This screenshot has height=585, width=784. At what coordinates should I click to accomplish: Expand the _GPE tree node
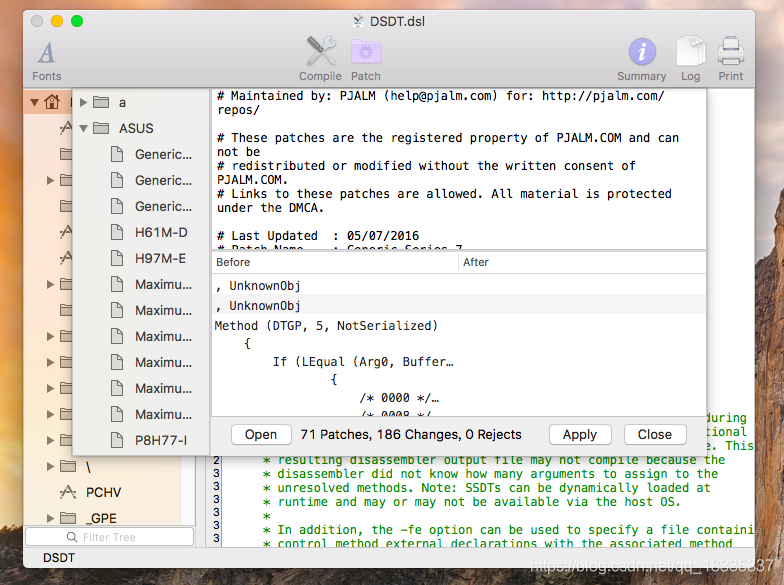[x=50, y=518]
